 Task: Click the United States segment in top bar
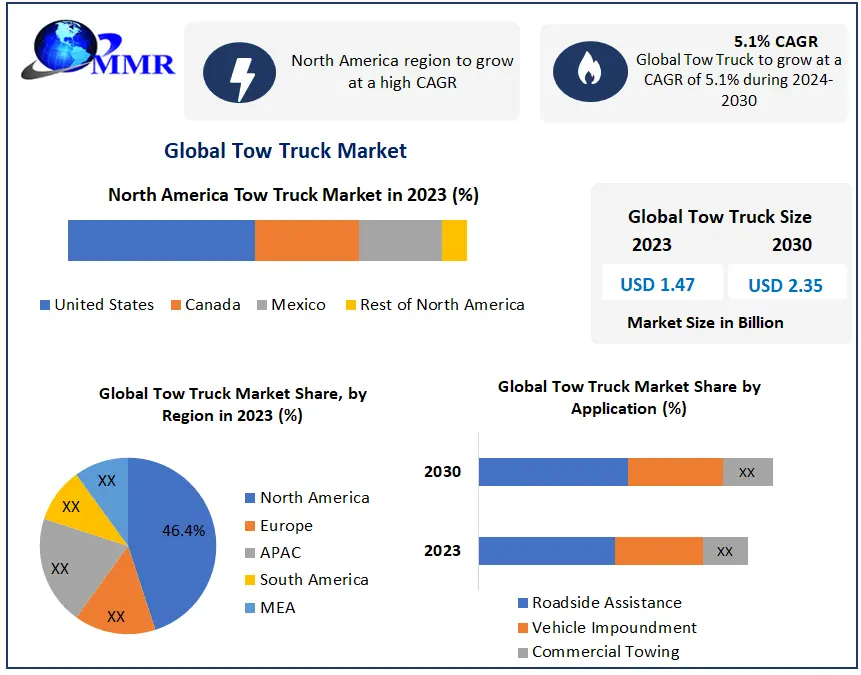(x=161, y=241)
